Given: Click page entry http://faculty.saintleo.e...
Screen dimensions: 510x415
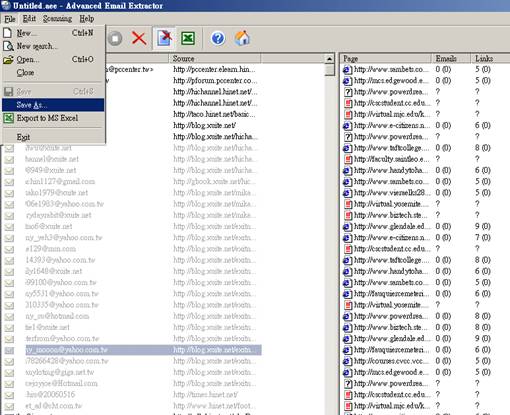Looking at the screenshot, I should coord(392,159).
